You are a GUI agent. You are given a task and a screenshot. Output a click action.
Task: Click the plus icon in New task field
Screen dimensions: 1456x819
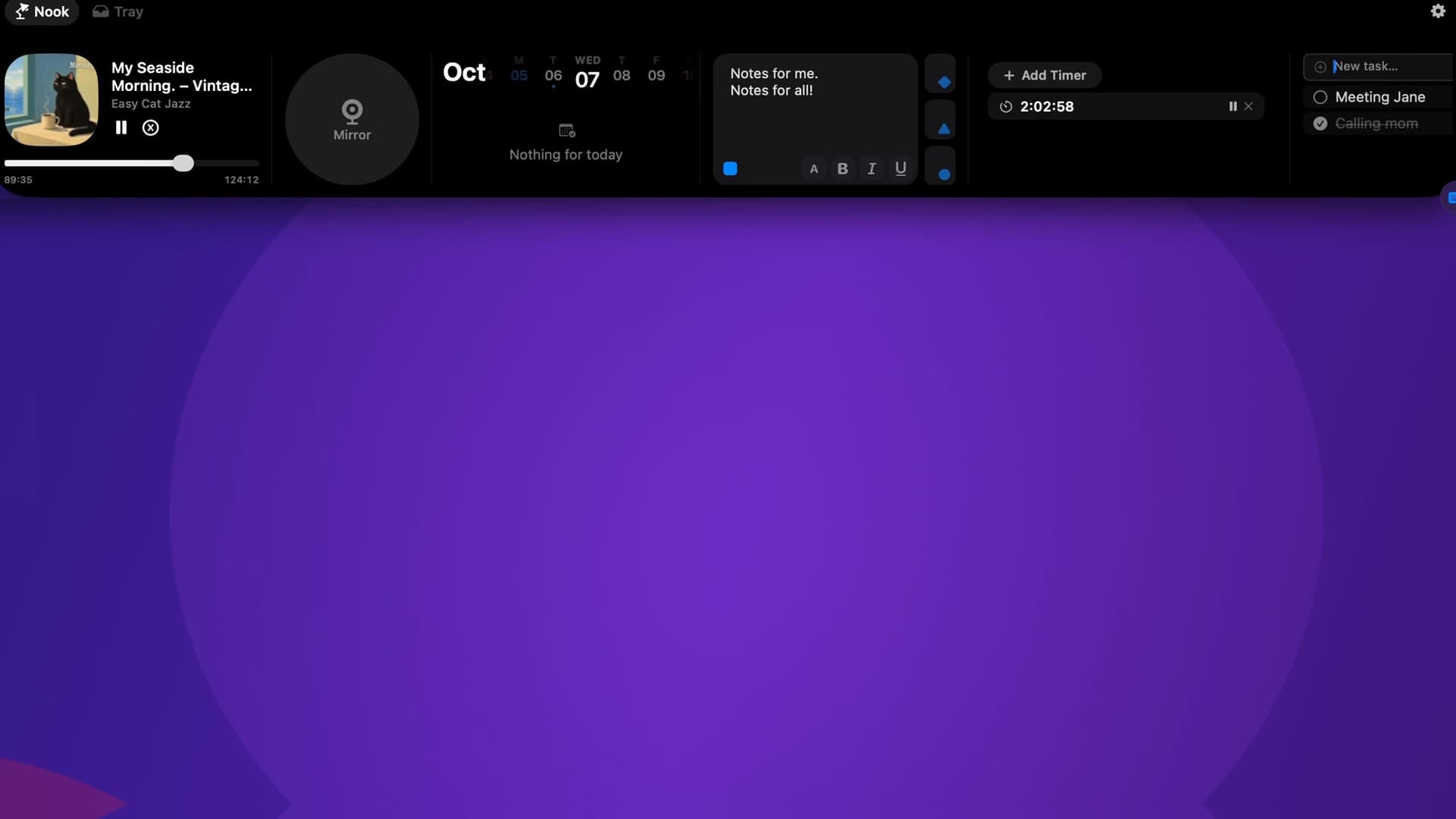tap(1319, 67)
